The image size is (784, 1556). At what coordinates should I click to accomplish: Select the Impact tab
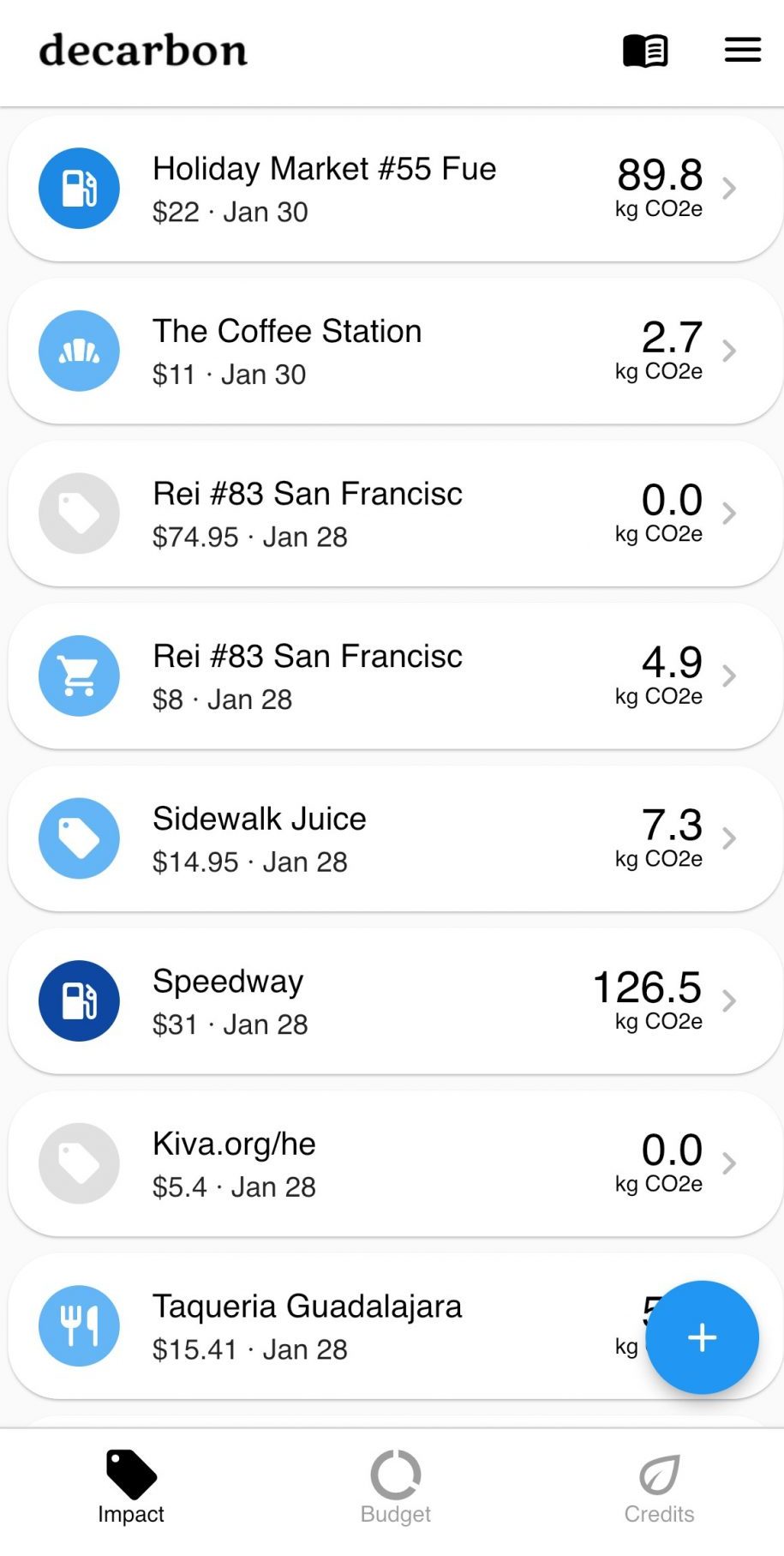(131, 1488)
